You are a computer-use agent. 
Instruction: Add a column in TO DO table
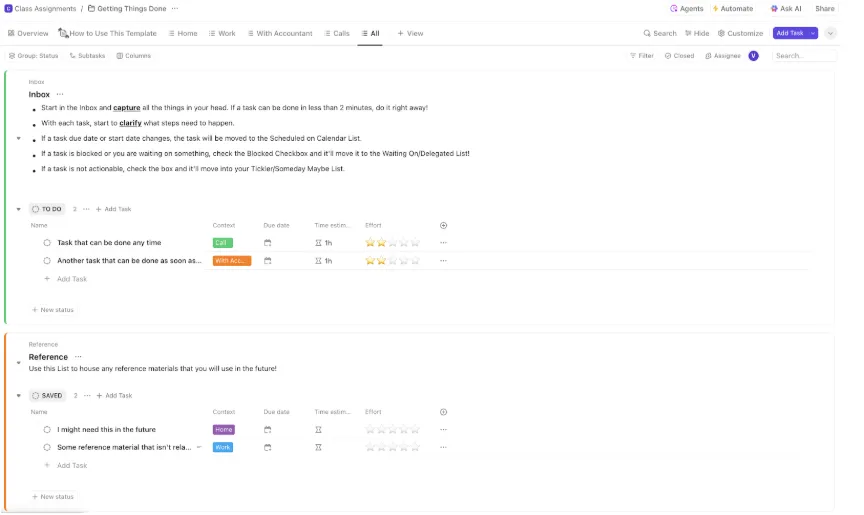click(444, 225)
